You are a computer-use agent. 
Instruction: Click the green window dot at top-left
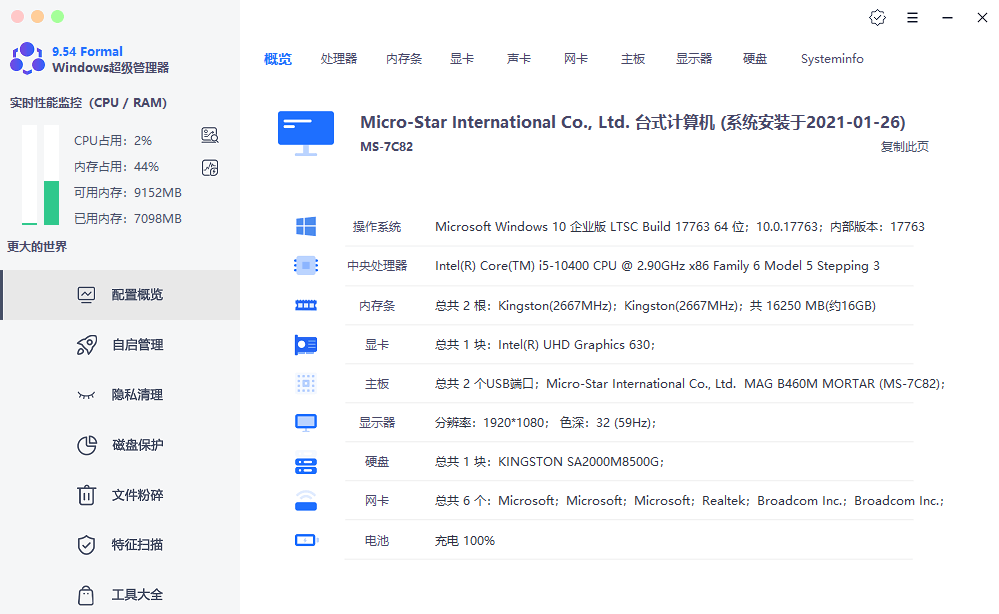tap(57, 17)
